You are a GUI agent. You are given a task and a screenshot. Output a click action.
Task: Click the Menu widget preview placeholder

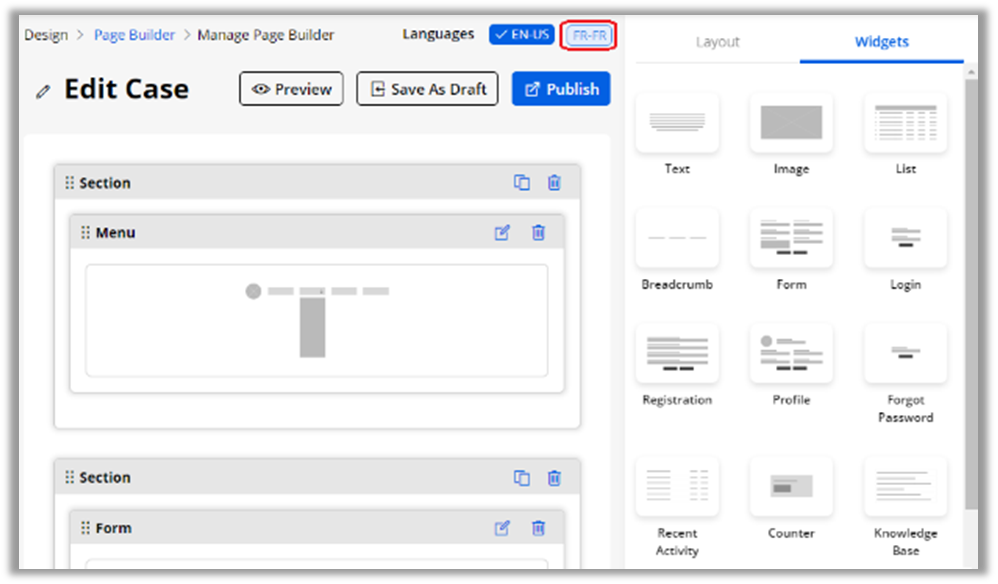click(316, 320)
